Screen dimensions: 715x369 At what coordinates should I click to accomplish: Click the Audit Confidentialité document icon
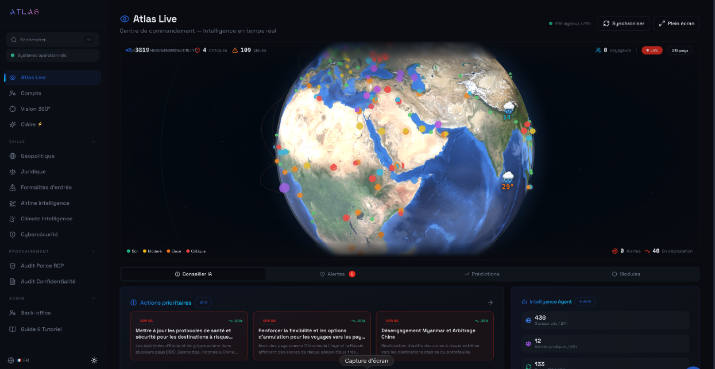point(13,281)
